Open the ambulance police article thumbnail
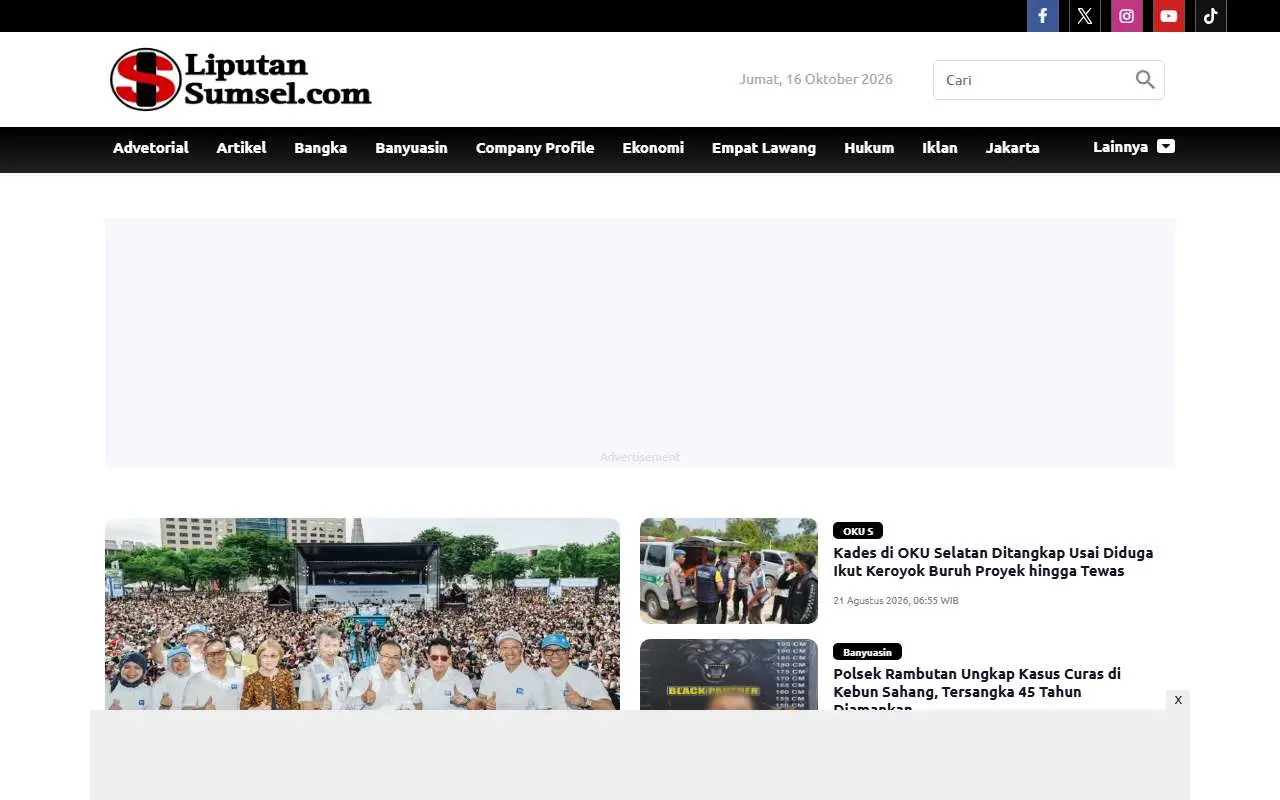 point(729,571)
